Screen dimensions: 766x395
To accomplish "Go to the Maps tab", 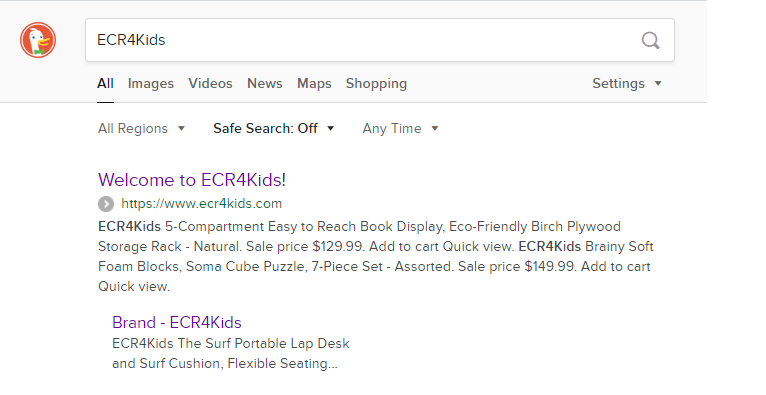I will (x=314, y=83).
